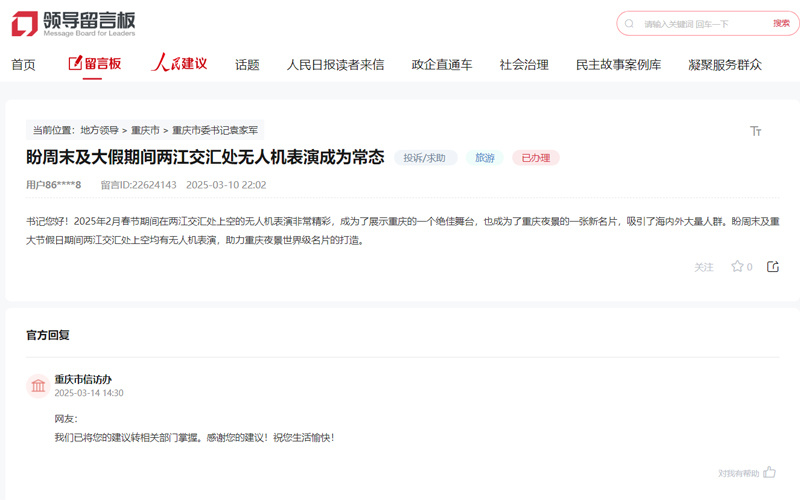The image size is (800, 500).
Task: Click the 重庆市 breadcrumb link
Action: 145,130
